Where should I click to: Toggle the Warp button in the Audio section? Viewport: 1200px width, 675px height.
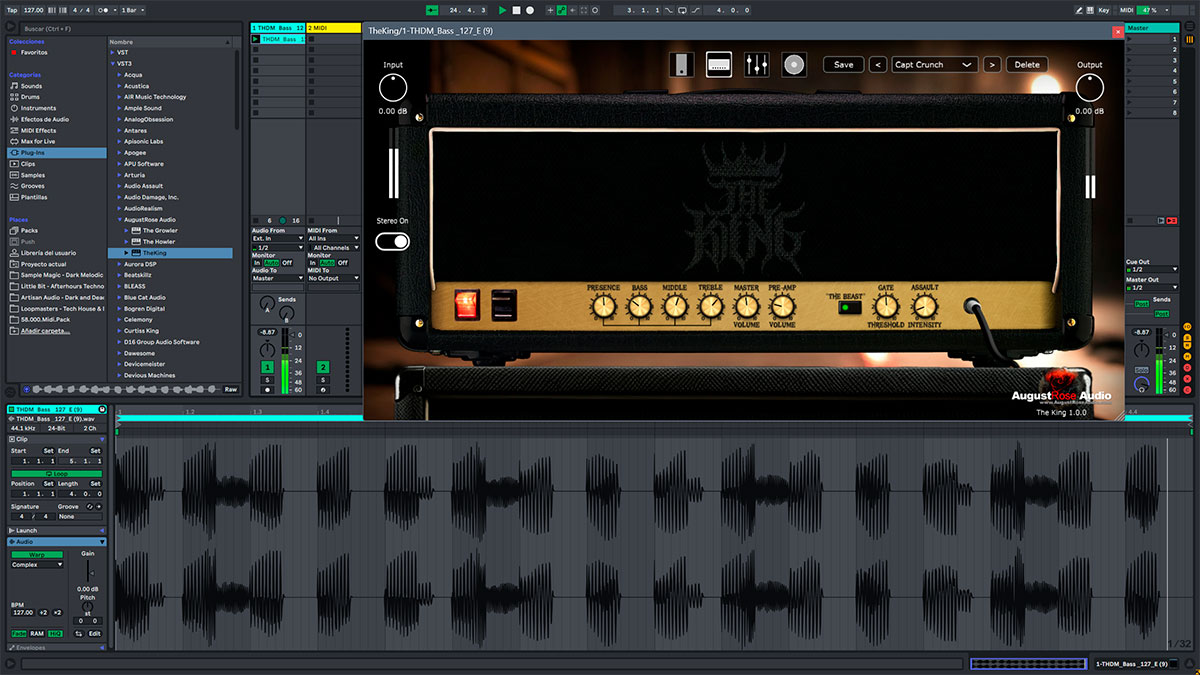37,554
